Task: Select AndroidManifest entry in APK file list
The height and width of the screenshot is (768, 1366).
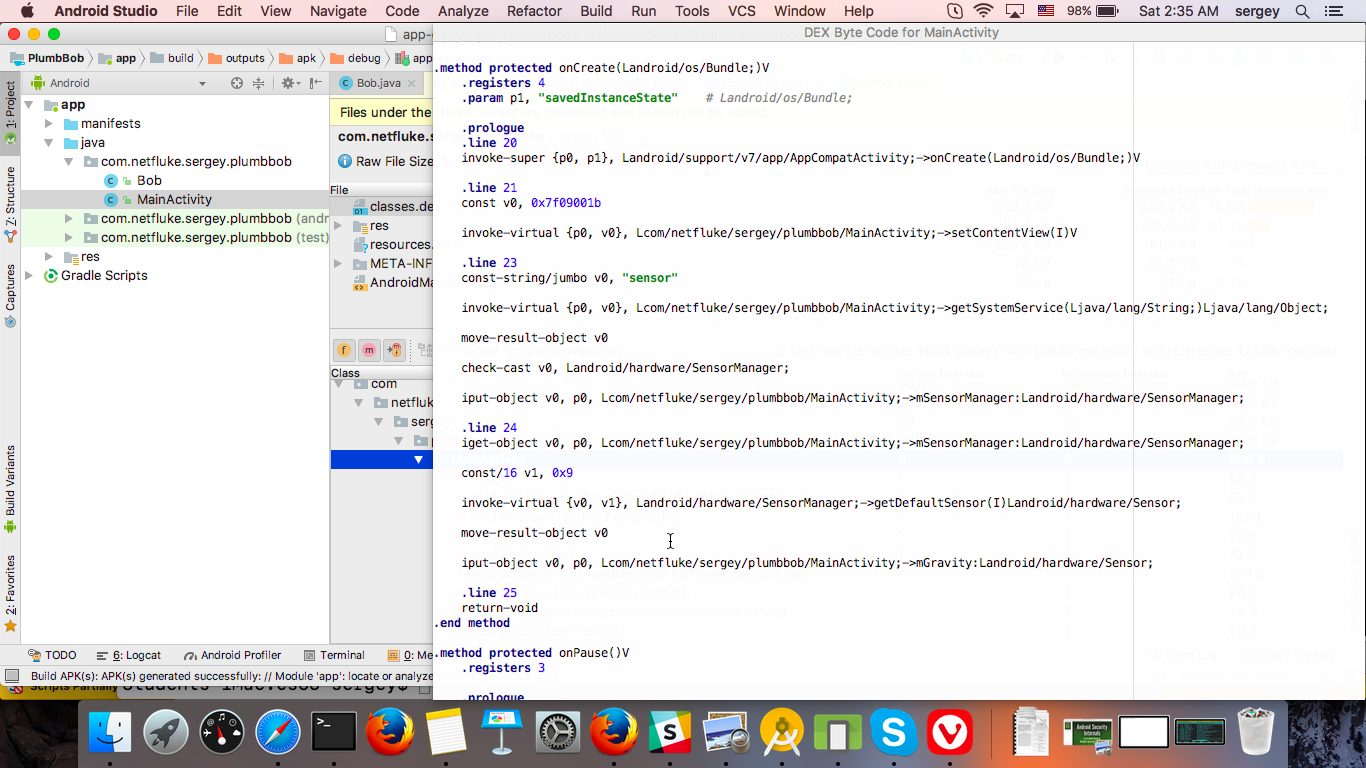Action: click(392, 283)
